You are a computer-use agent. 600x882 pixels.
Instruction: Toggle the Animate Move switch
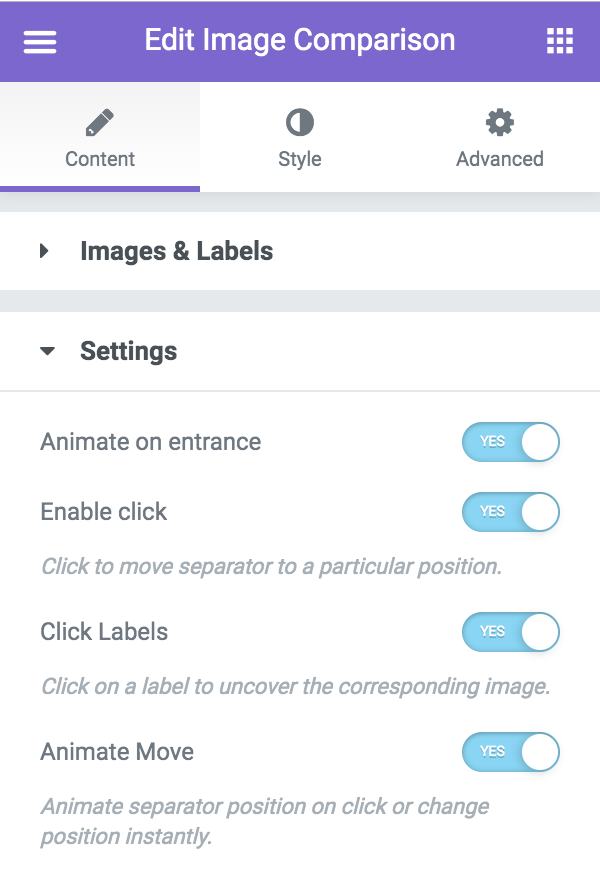(x=511, y=752)
